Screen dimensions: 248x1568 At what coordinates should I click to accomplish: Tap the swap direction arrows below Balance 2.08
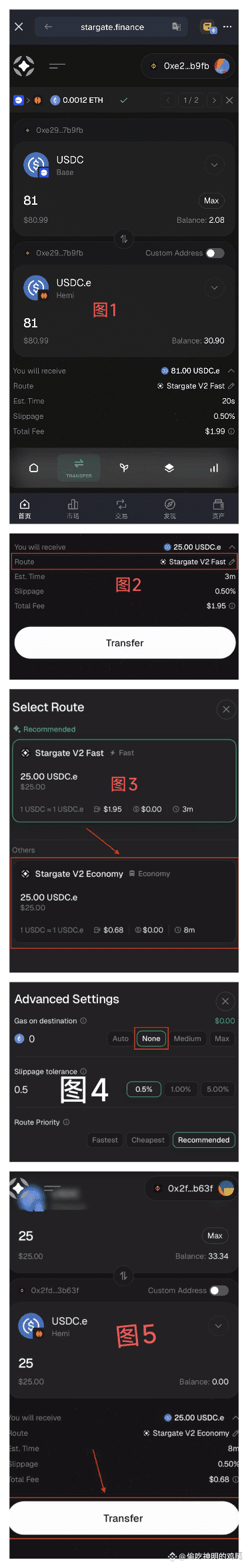pos(123,239)
